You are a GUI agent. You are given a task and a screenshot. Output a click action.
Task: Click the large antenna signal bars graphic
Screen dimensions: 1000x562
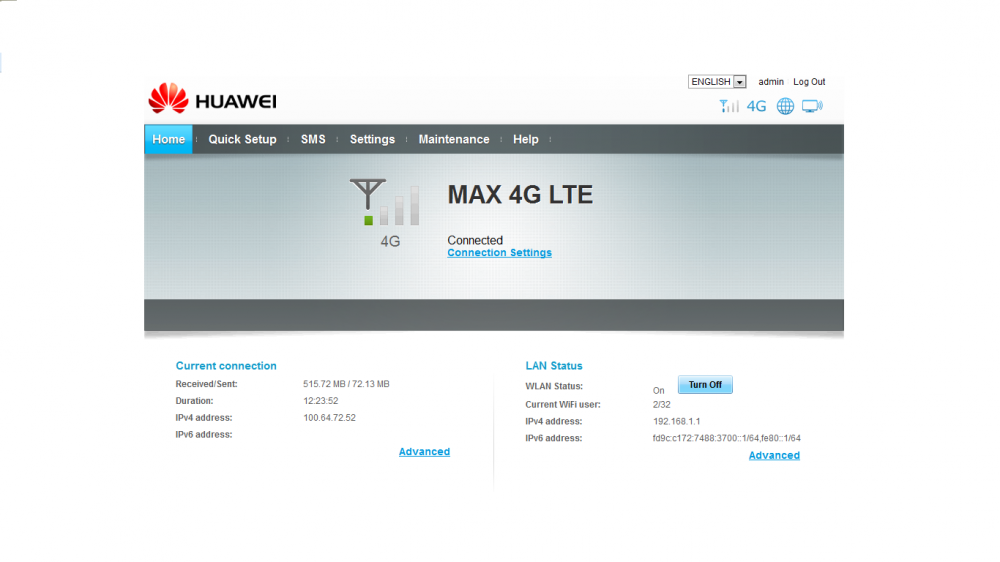point(385,202)
